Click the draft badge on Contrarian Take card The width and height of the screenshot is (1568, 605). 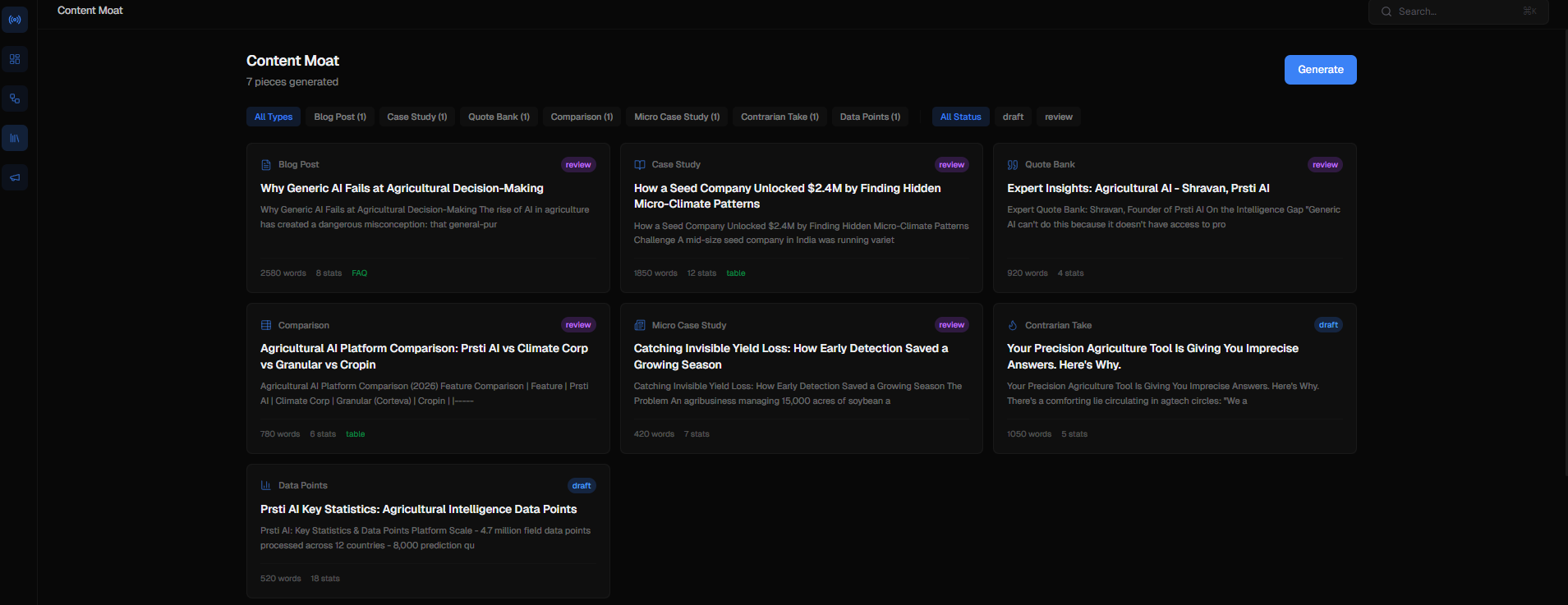point(1328,325)
